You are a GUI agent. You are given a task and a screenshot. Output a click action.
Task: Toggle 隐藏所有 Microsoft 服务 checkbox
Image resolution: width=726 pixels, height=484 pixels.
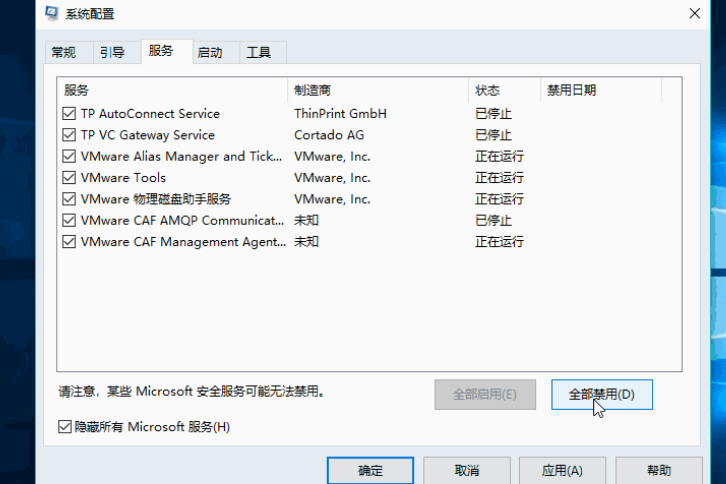click(x=66, y=427)
